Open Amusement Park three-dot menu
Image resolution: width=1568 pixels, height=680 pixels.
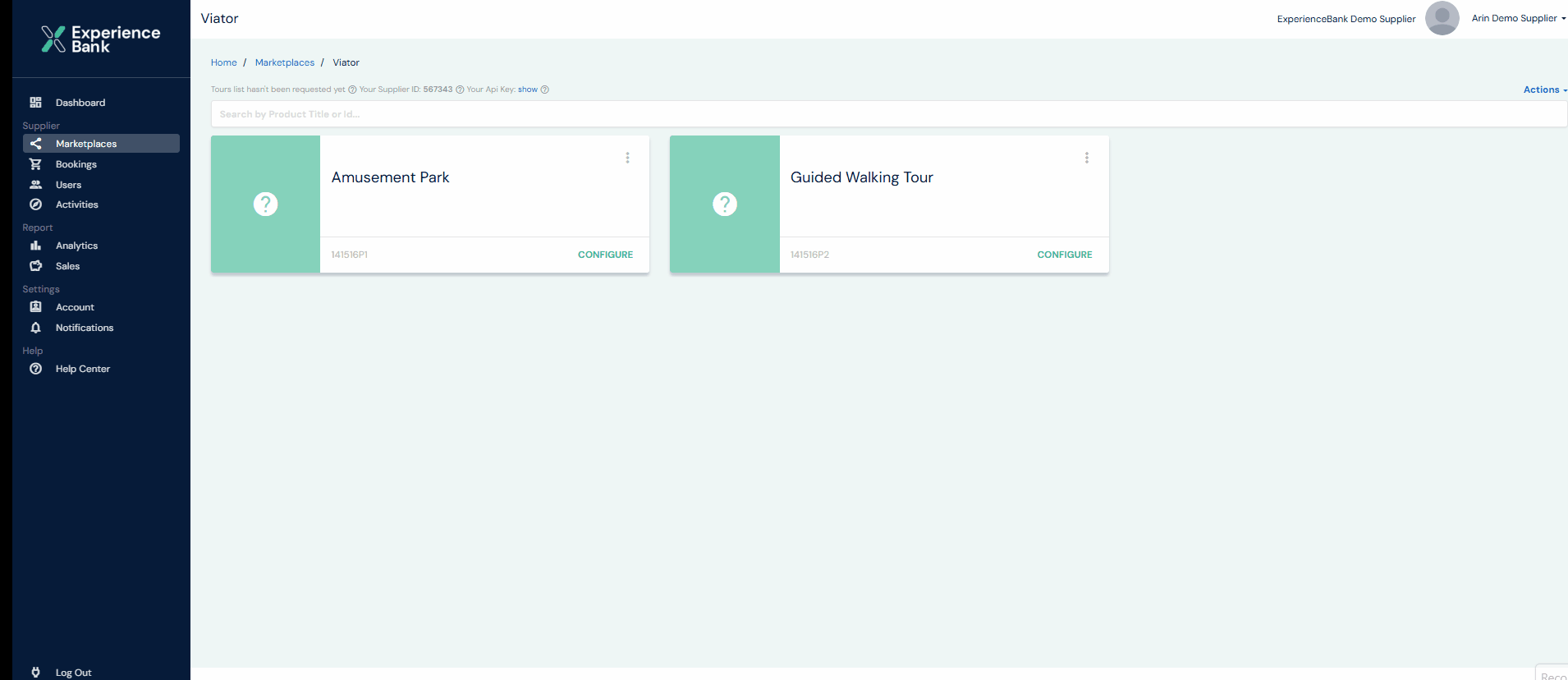pos(627,158)
